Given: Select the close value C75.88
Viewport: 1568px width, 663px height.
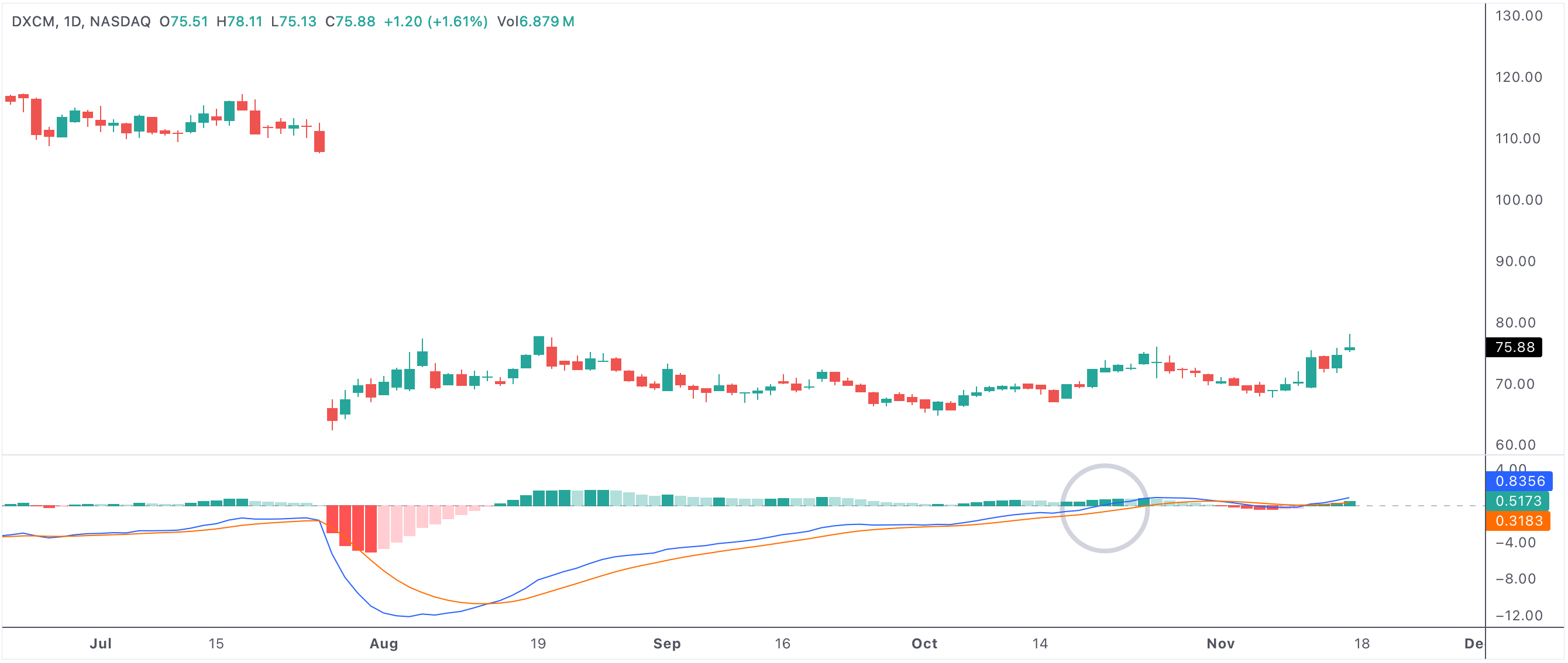Looking at the screenshot, I should click(350, 21).
